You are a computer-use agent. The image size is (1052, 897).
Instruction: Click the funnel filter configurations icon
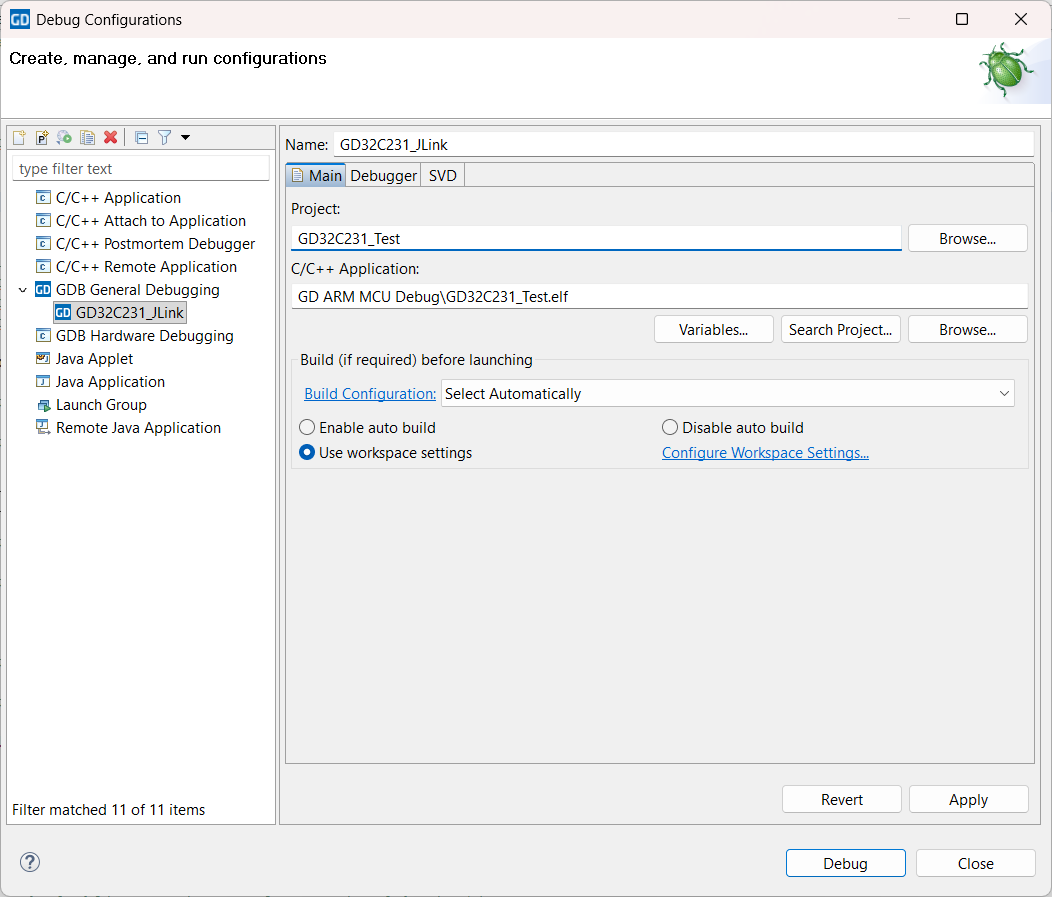(165, 137)
